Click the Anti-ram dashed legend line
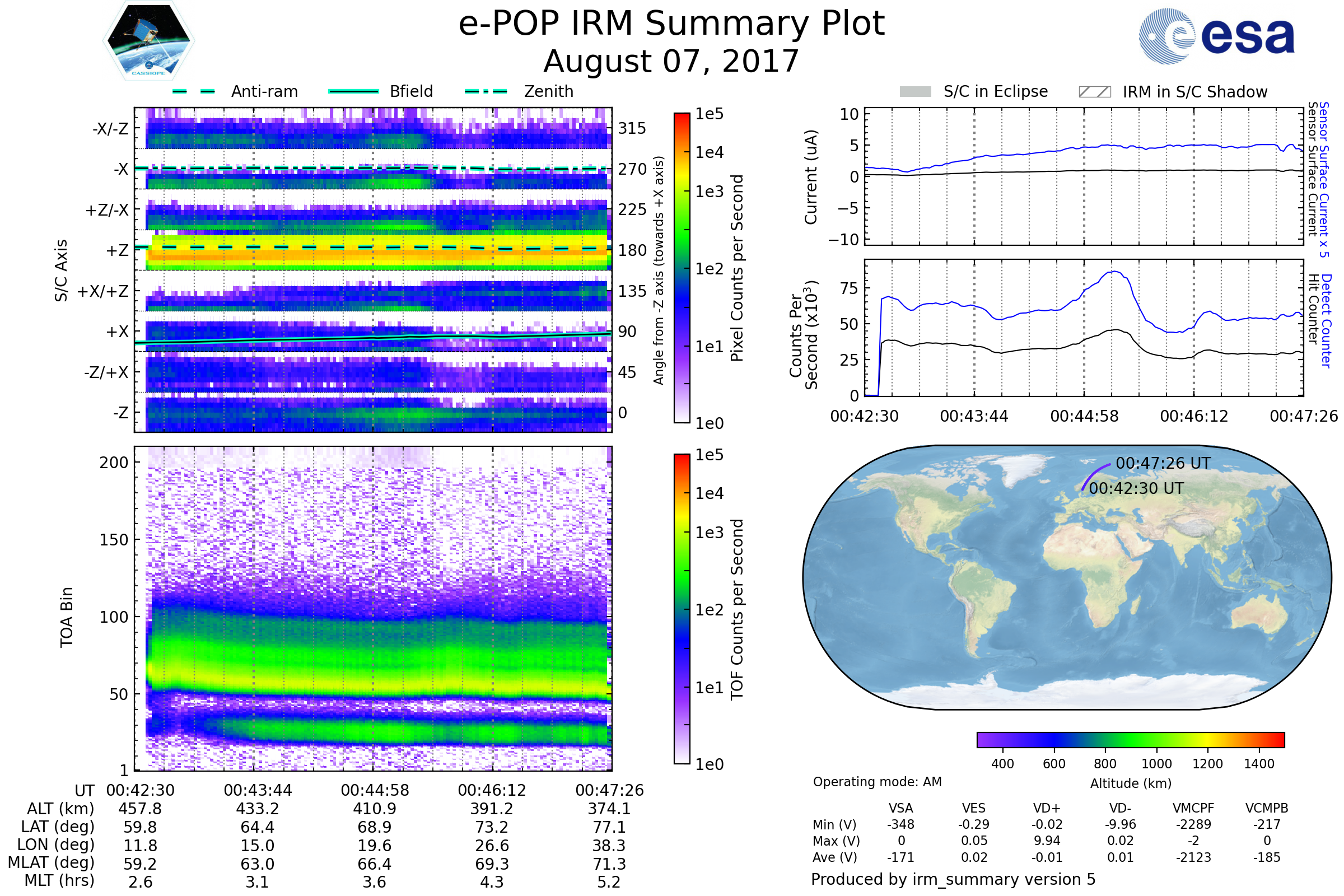The height and width of the screenshot is (896, 1344). [194, 91]
